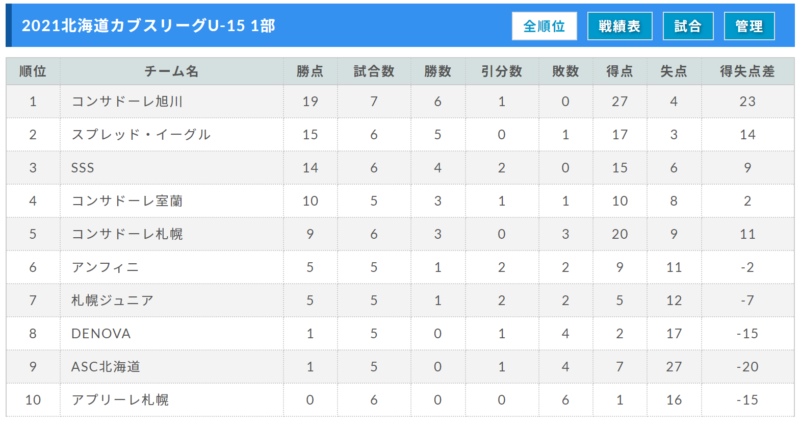Select the 全順位 tab

point(544,26)
